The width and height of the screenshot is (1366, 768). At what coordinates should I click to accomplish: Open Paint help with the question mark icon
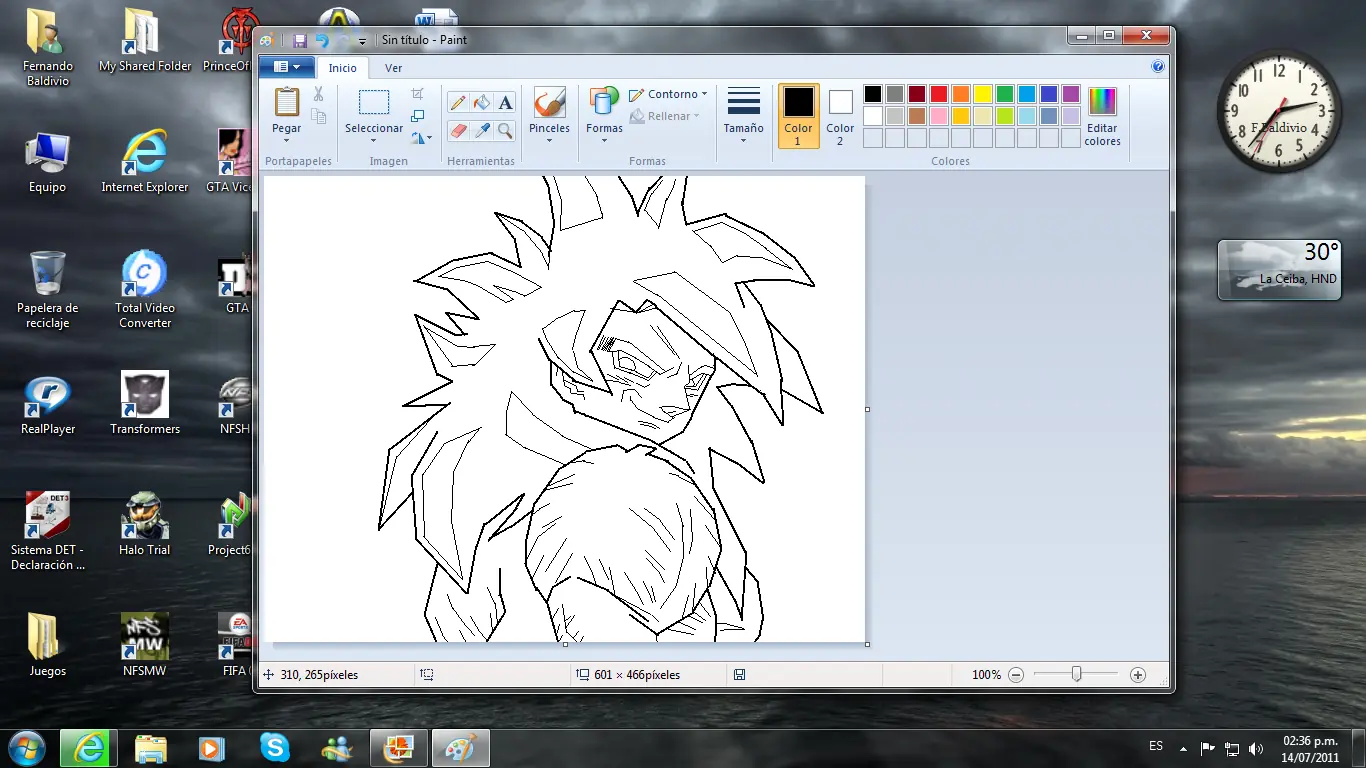[x=1158, y=67]
